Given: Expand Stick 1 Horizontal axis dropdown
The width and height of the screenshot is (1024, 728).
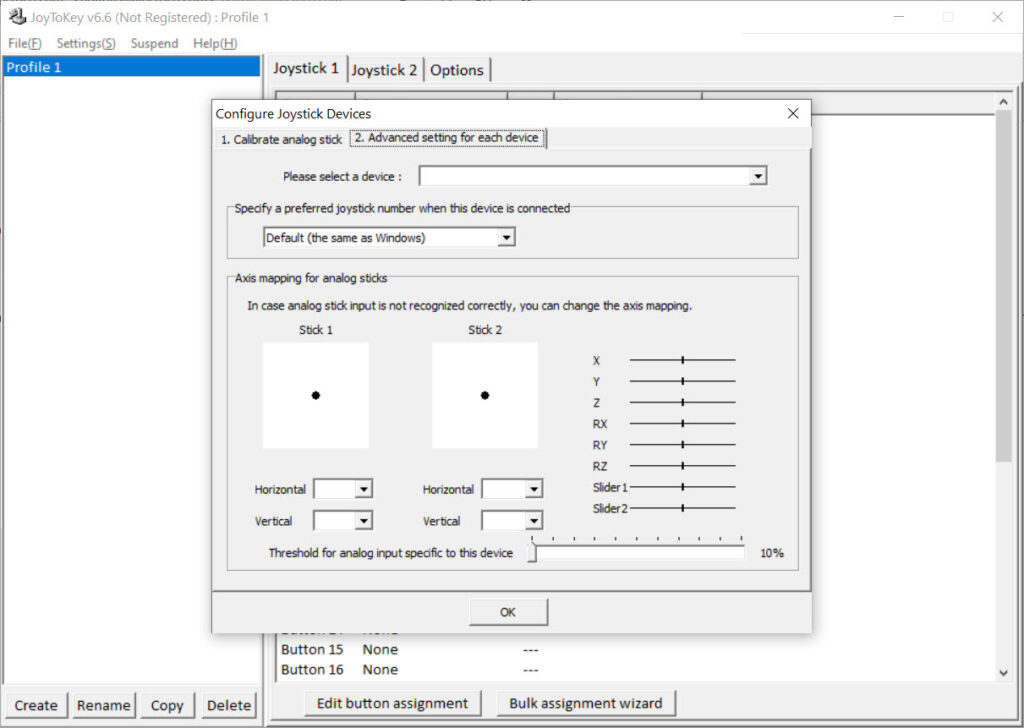Looking at the screenshot, I should pyautogui.click(x=364, y=489).
